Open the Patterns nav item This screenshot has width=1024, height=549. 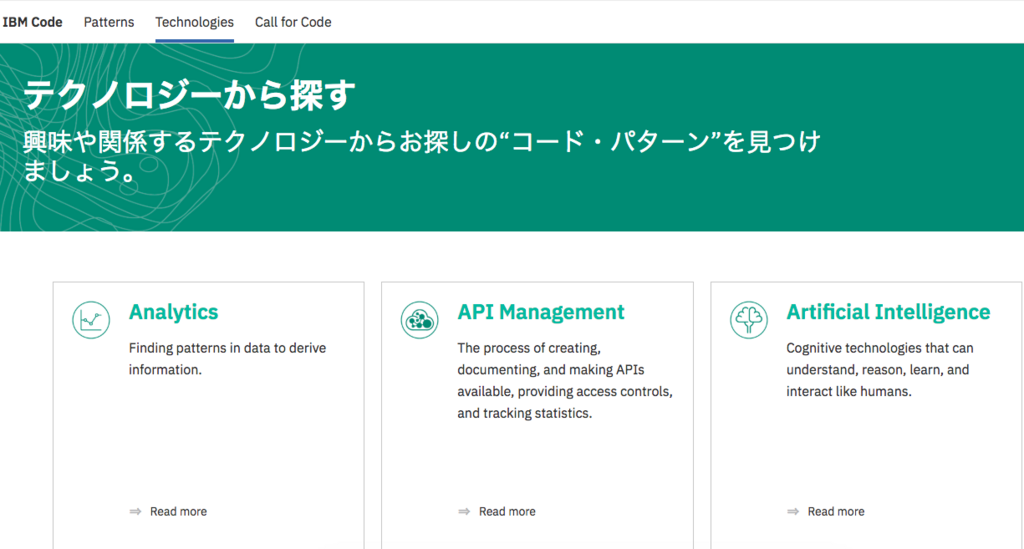coord(109,22)
